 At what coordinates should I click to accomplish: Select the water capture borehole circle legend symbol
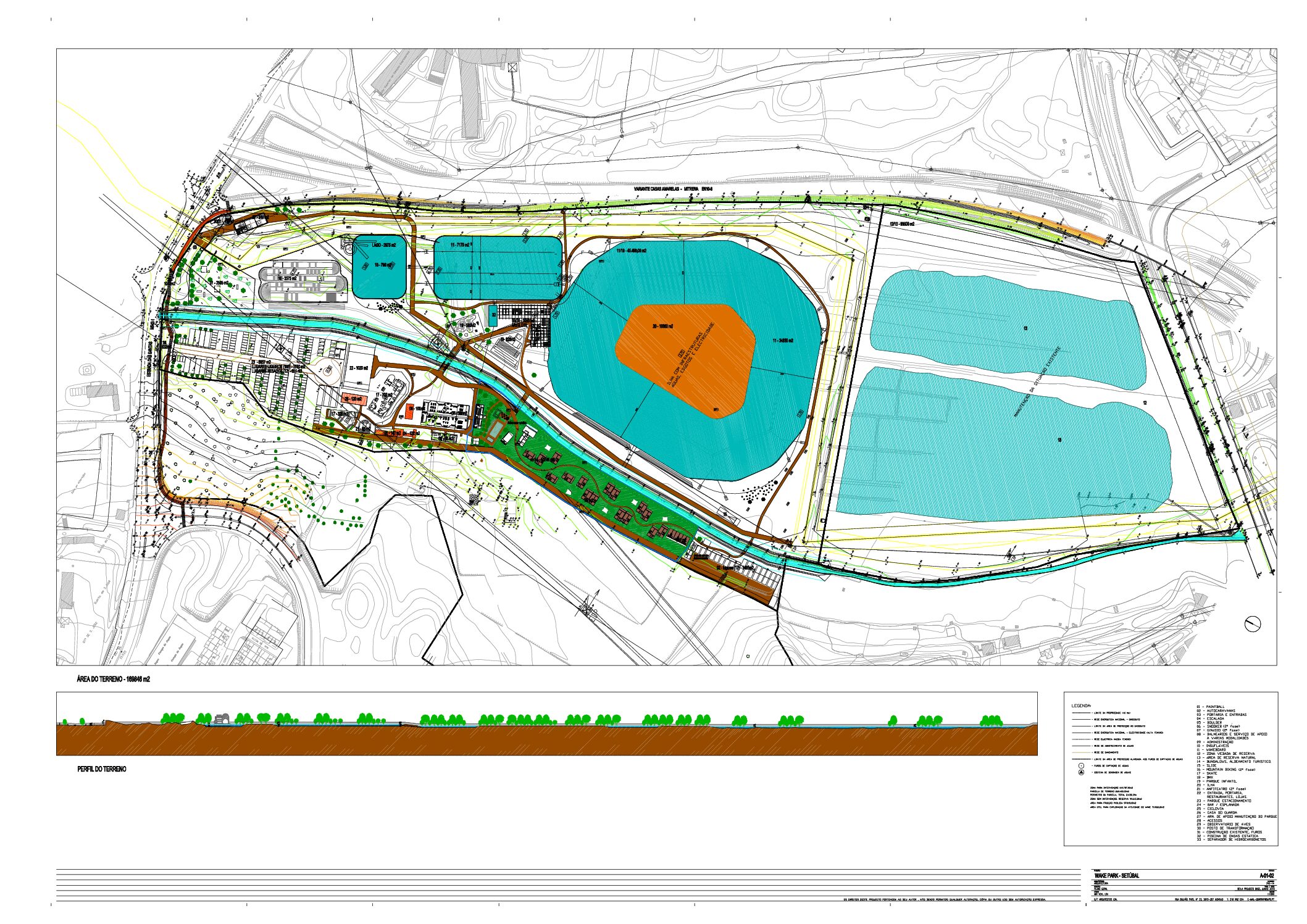pyautogui.click(x=1081, y=765)
